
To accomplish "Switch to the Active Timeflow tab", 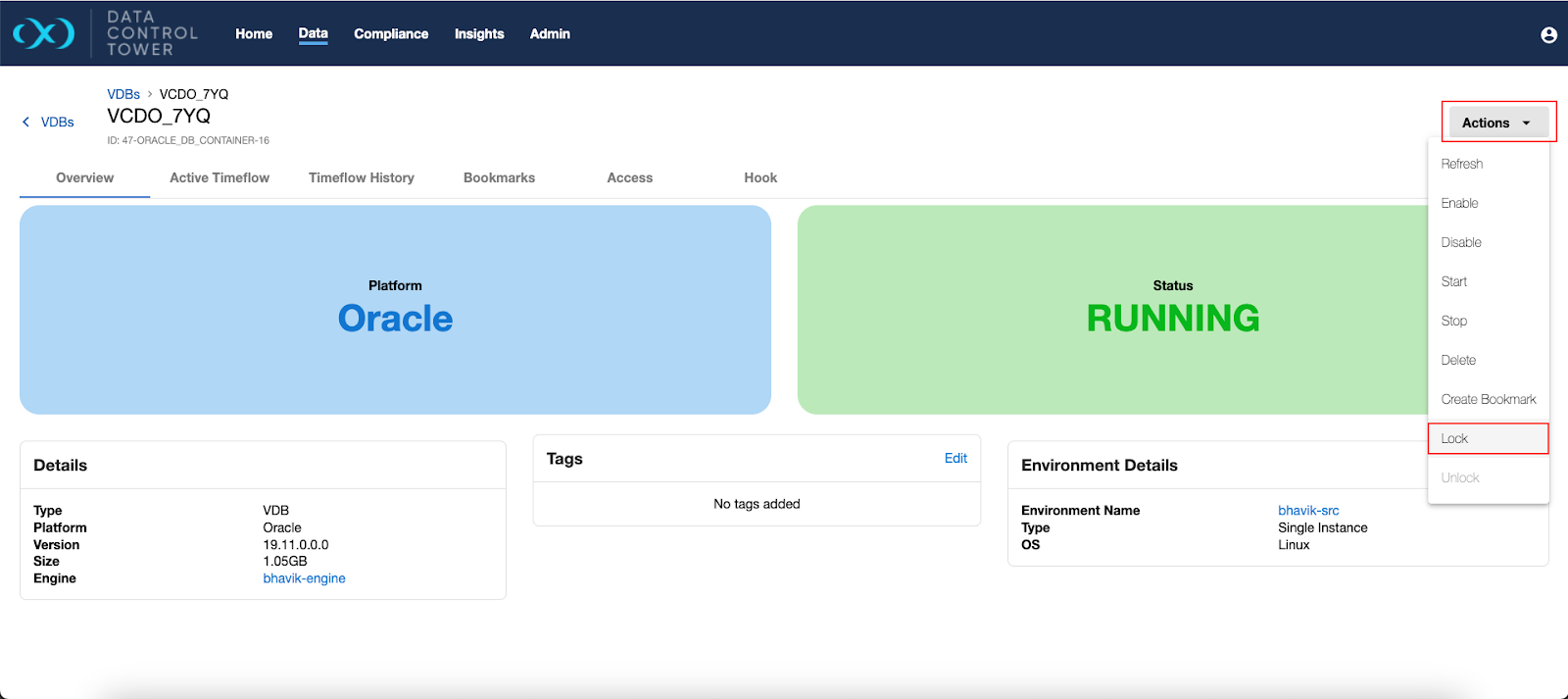I will (x=220, y=178).
